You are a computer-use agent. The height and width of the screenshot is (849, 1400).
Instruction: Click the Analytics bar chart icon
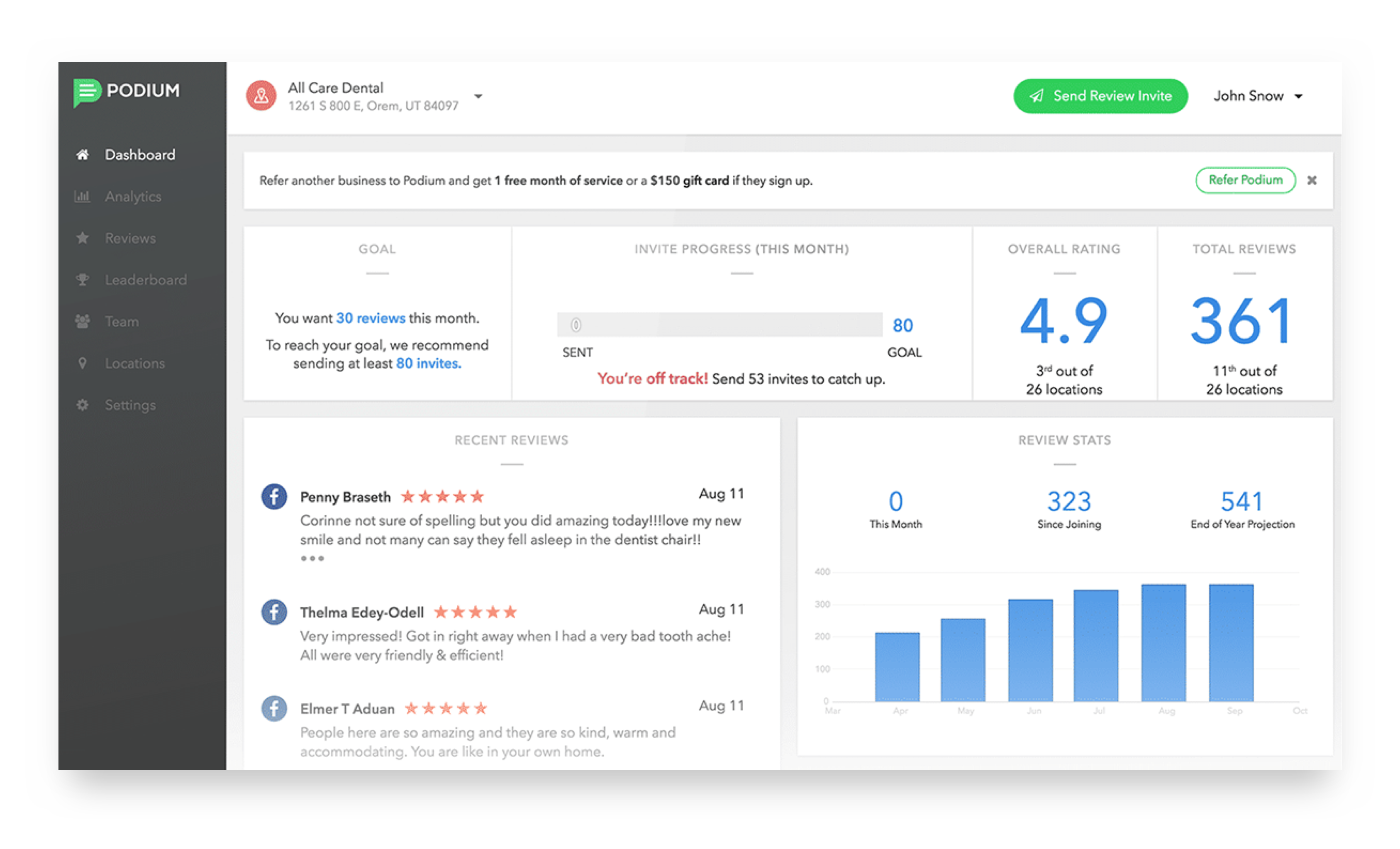click(83, 197)
